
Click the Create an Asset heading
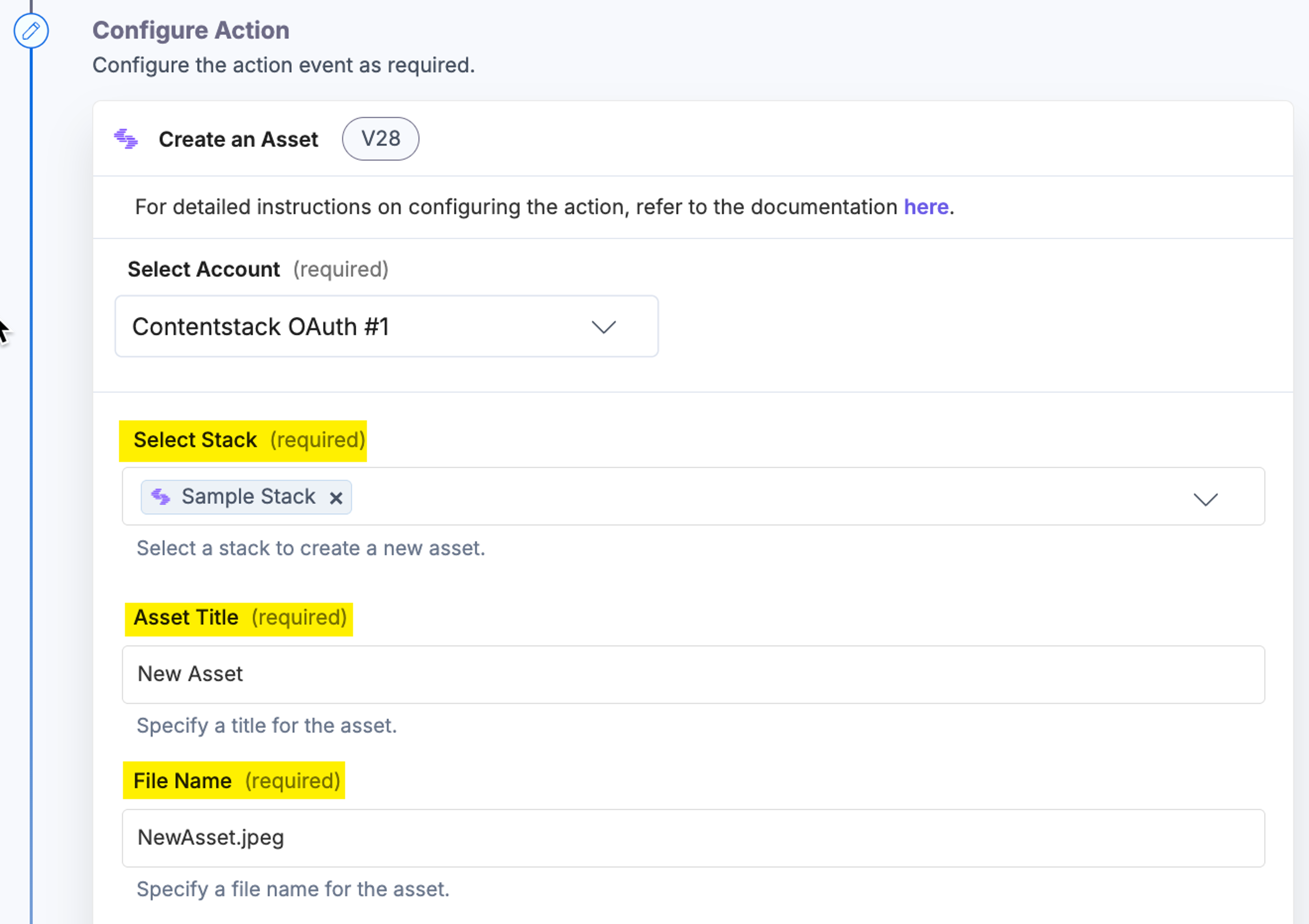pyautogui.click(x=238, y=140)
